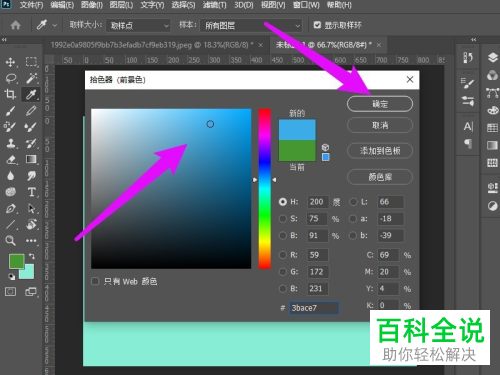
Task: Select the Sponge tool
Action: click(11, 192)
